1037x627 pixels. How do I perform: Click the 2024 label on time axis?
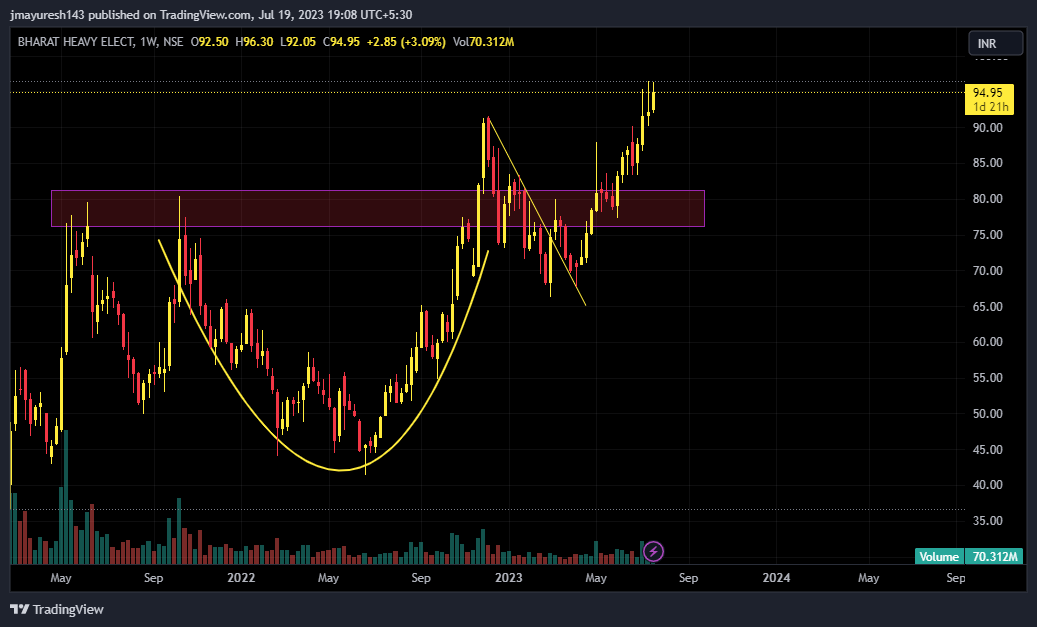pyautogui.click(x=776, y=578)
